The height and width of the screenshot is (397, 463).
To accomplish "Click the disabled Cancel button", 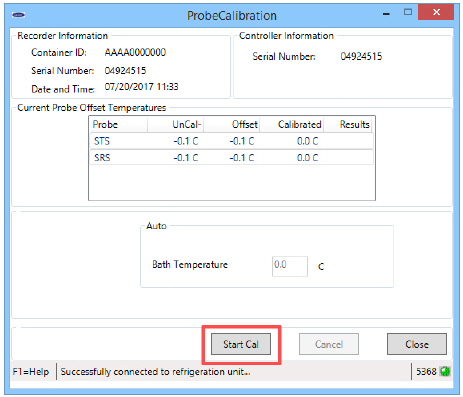I will (x=329, y=344).
